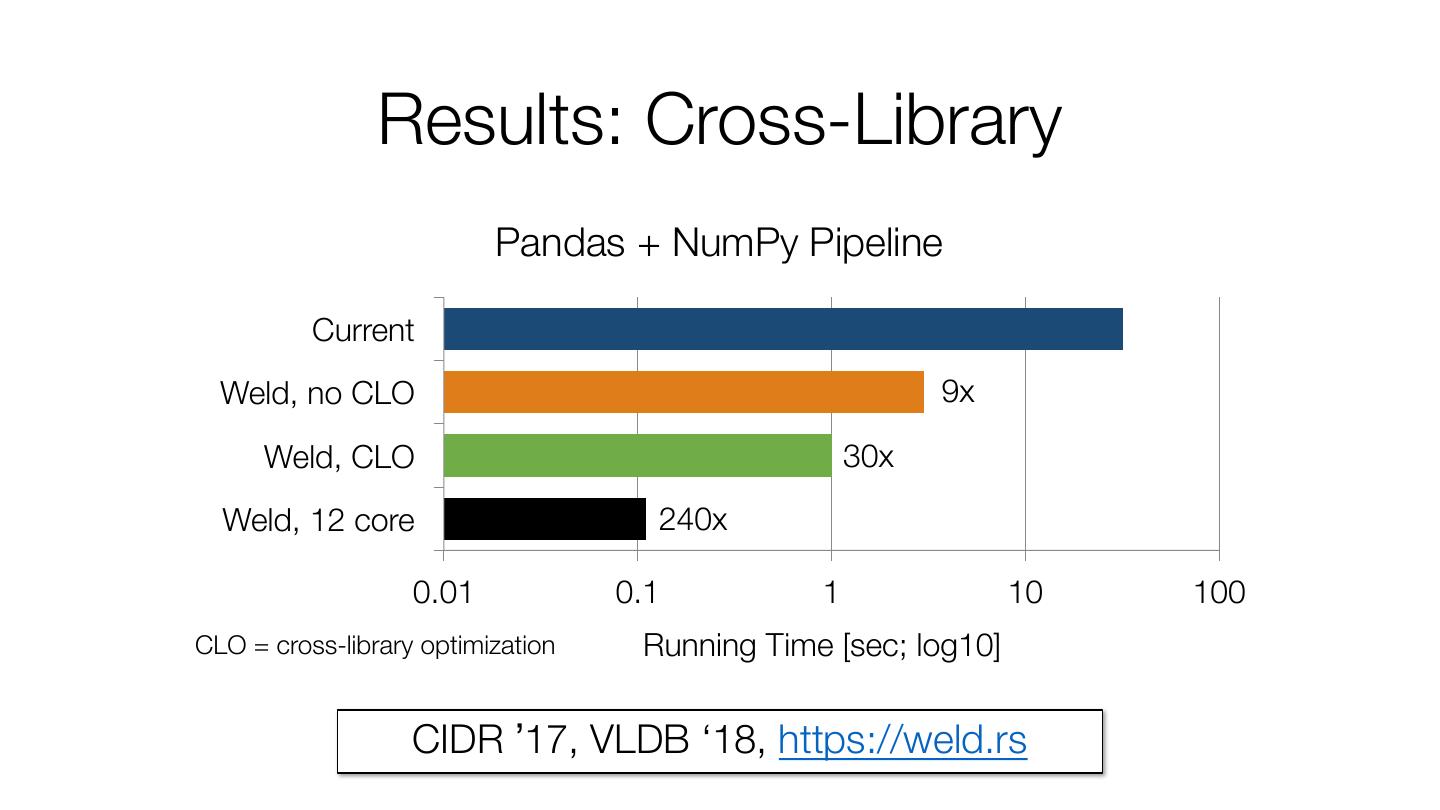Select the 30x data label
Image resolution: width=1440 pixels, height=810 pixels.
click(867, 457)
